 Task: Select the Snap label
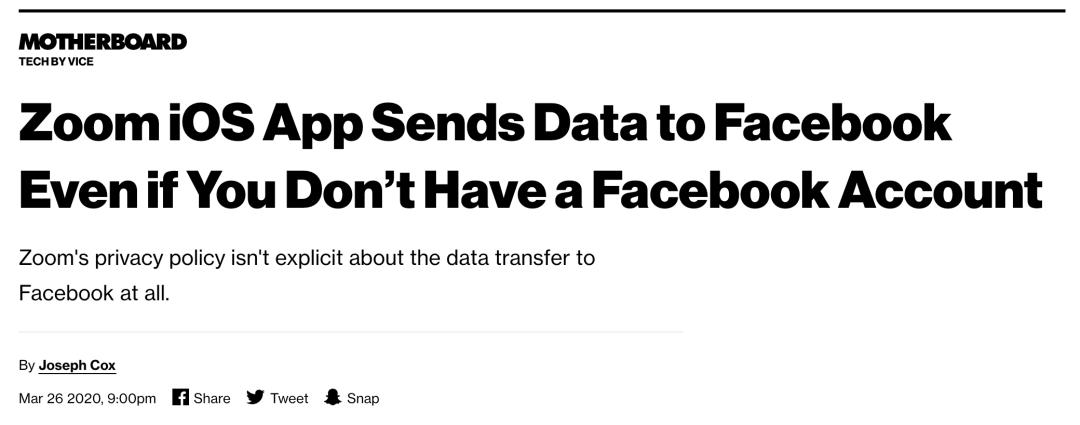363,398
